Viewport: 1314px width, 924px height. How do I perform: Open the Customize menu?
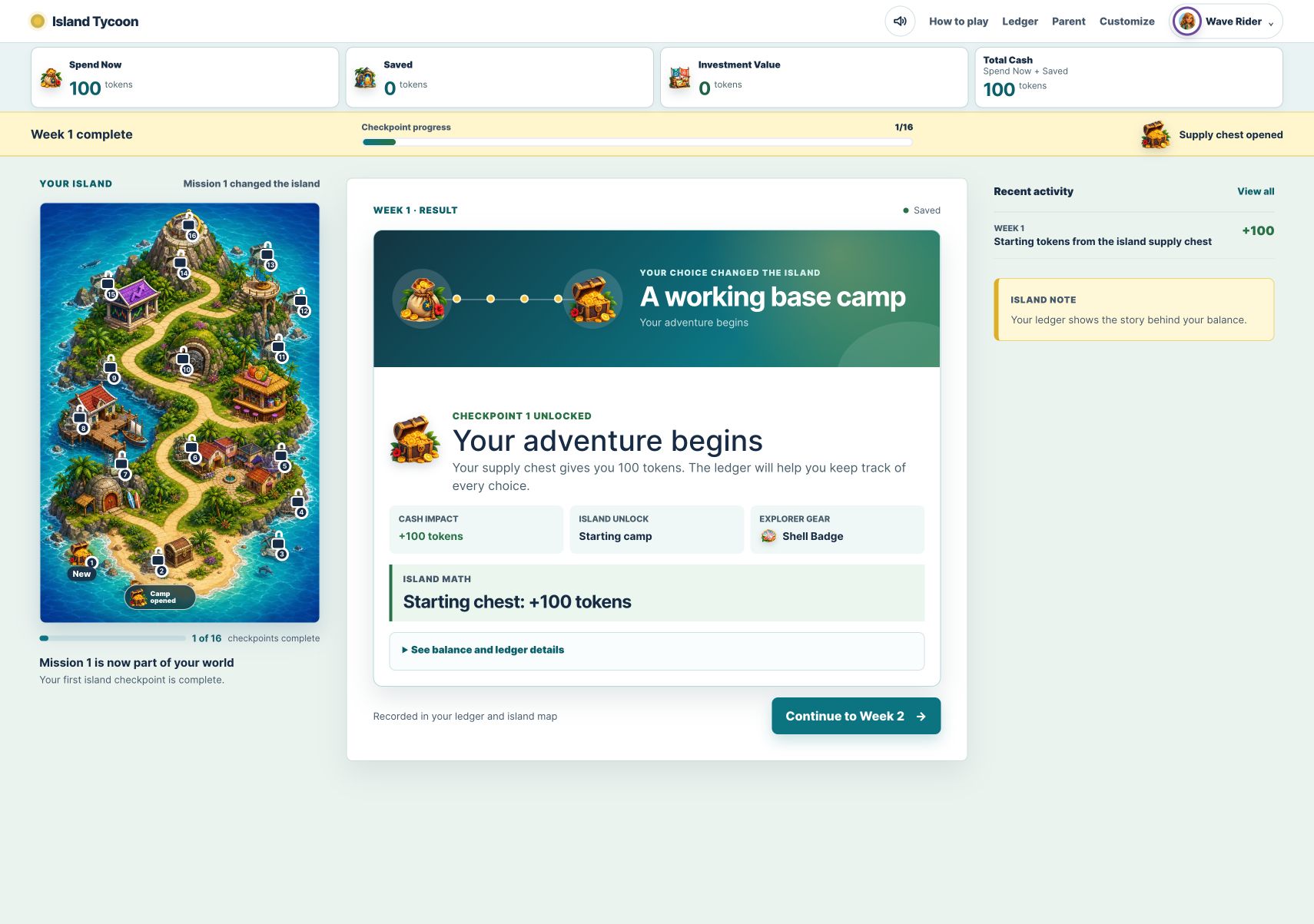point(1127,22)
